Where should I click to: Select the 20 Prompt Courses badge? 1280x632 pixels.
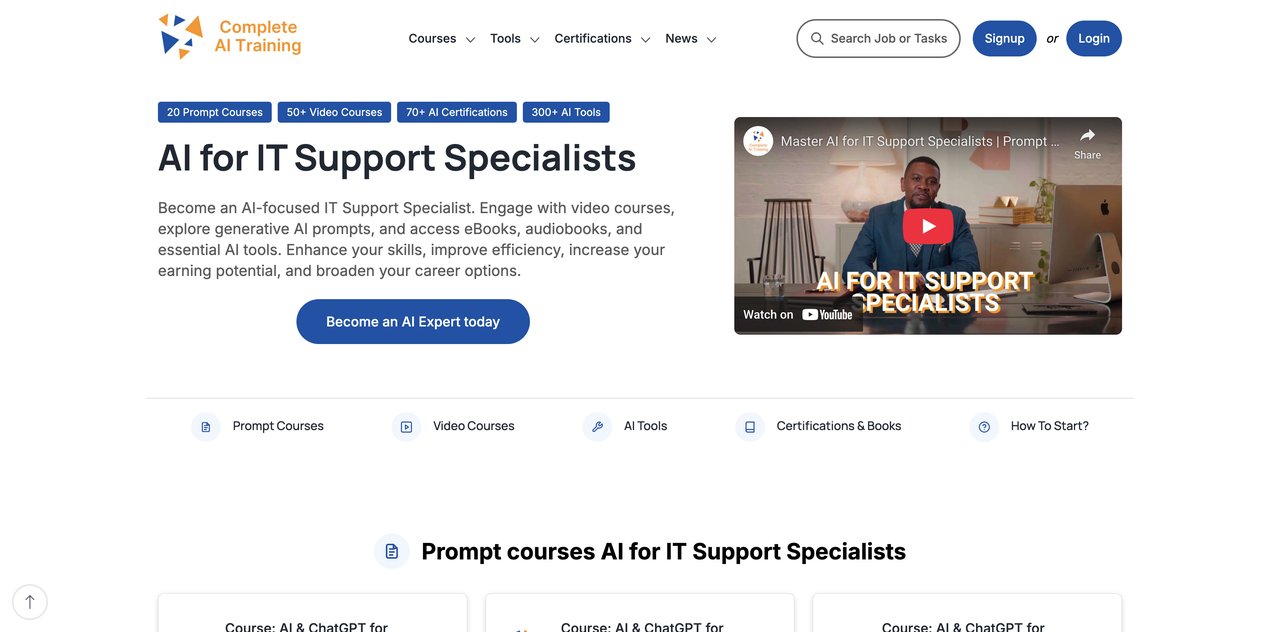pos(215,112)
